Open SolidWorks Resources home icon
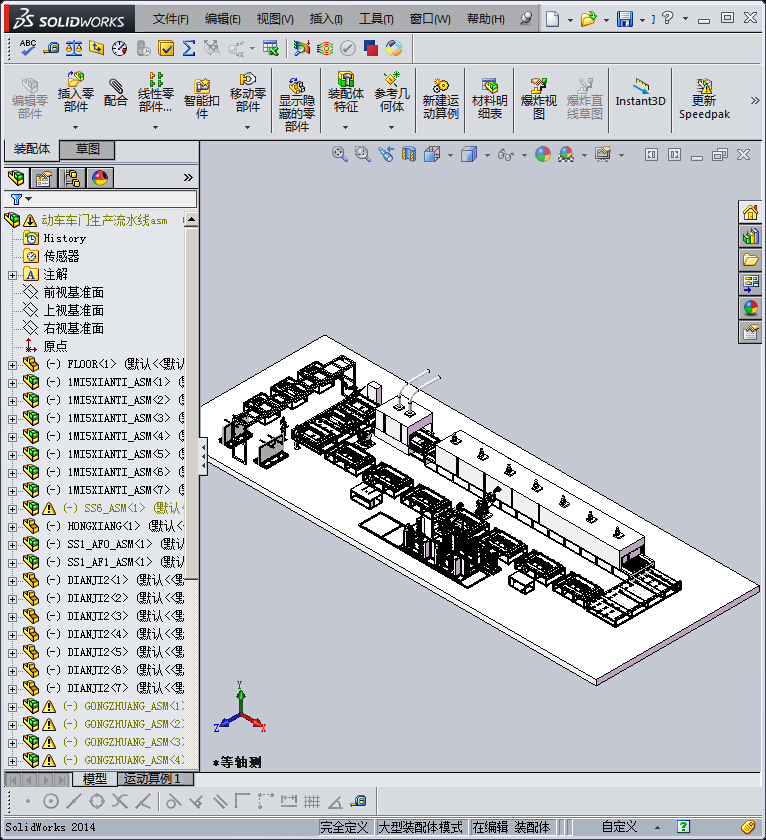Viewport: 766px width, 840px height. coord(750,213)
